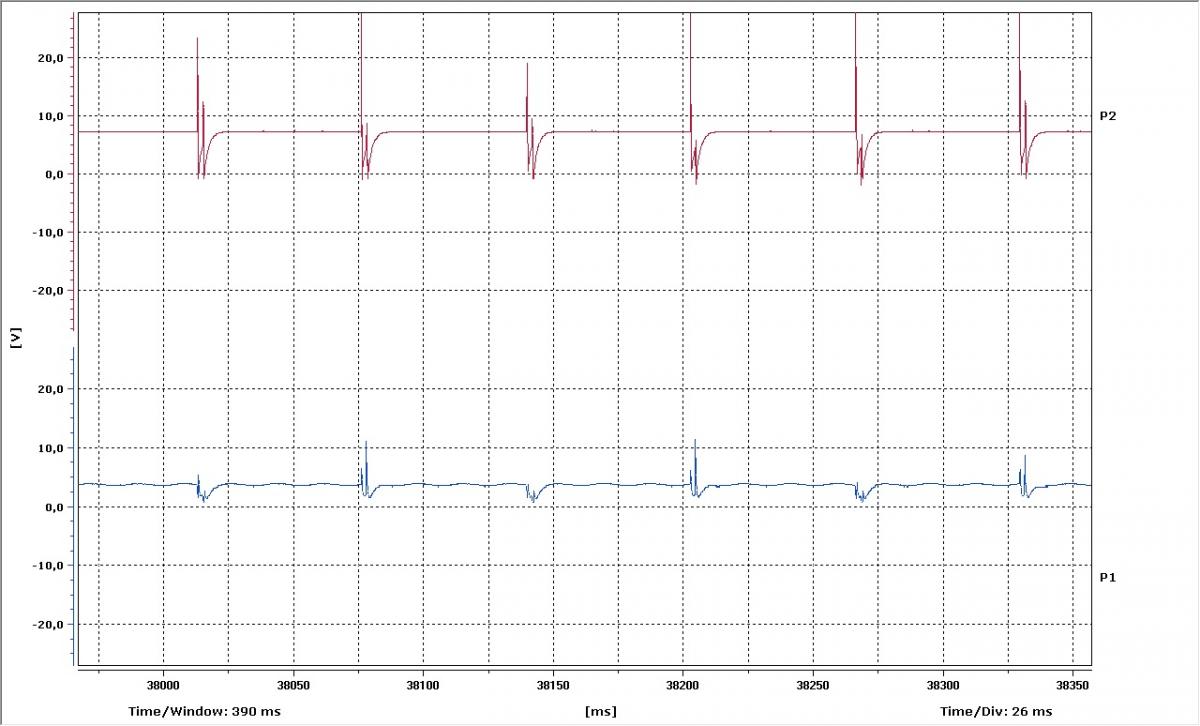Click the 10,0 label on blue P1 axis
This screenshot has height=726, width=1200.
click(53, 448)
